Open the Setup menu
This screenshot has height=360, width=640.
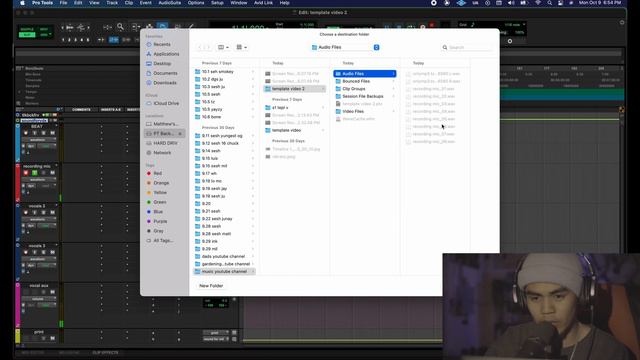point(217,3)
